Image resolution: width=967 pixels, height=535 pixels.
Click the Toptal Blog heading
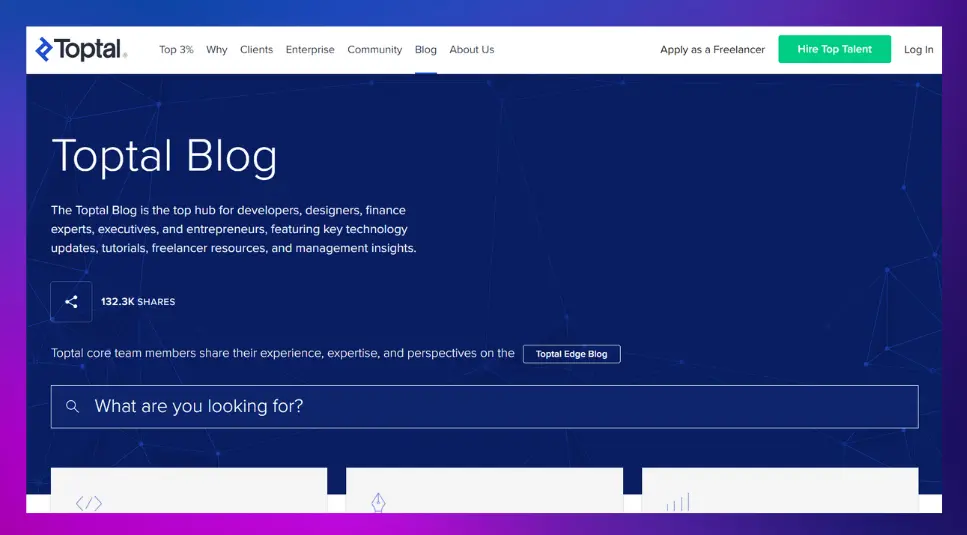(x=164, y=157)
